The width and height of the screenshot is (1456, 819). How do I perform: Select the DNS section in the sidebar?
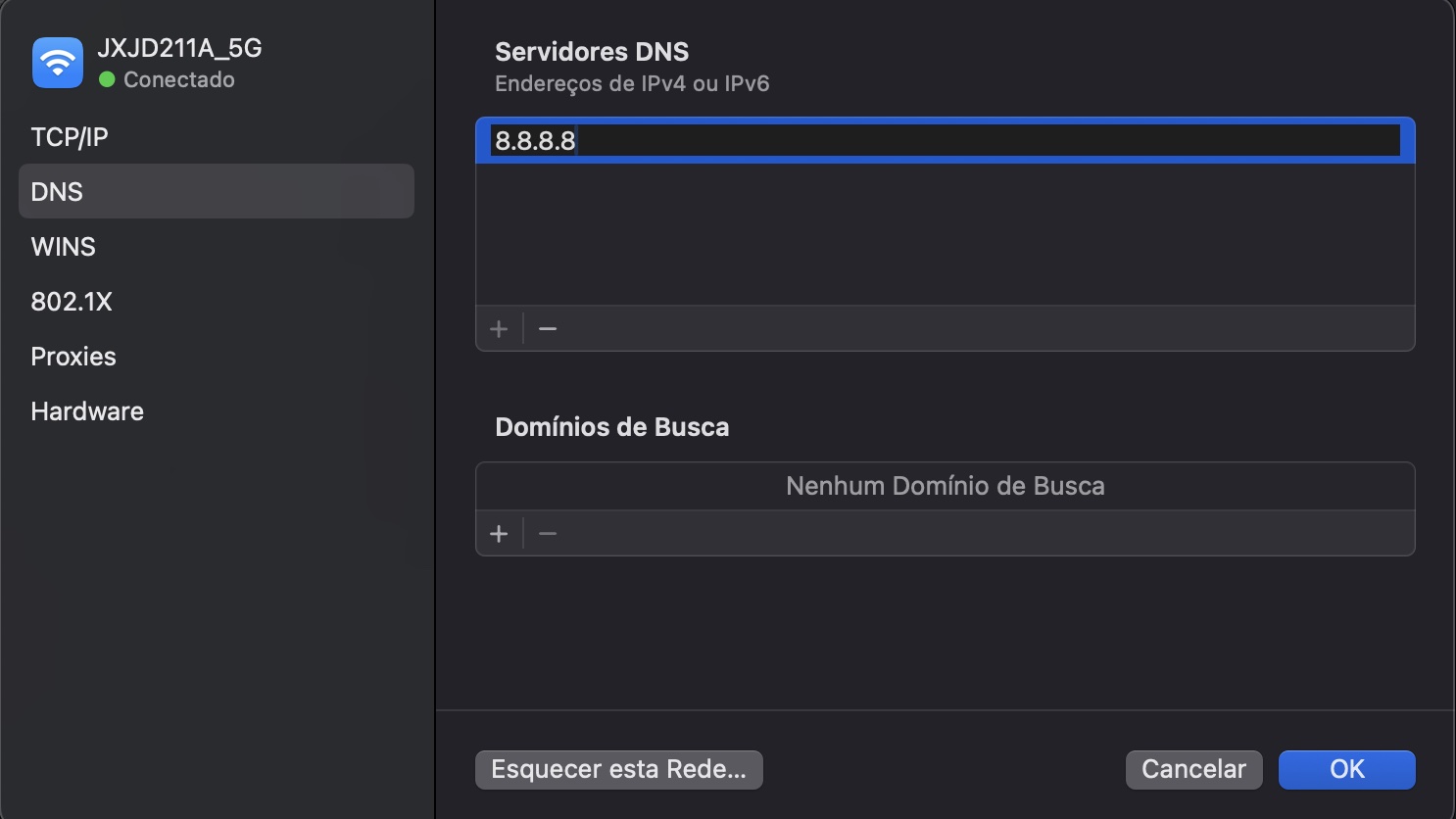57,191
